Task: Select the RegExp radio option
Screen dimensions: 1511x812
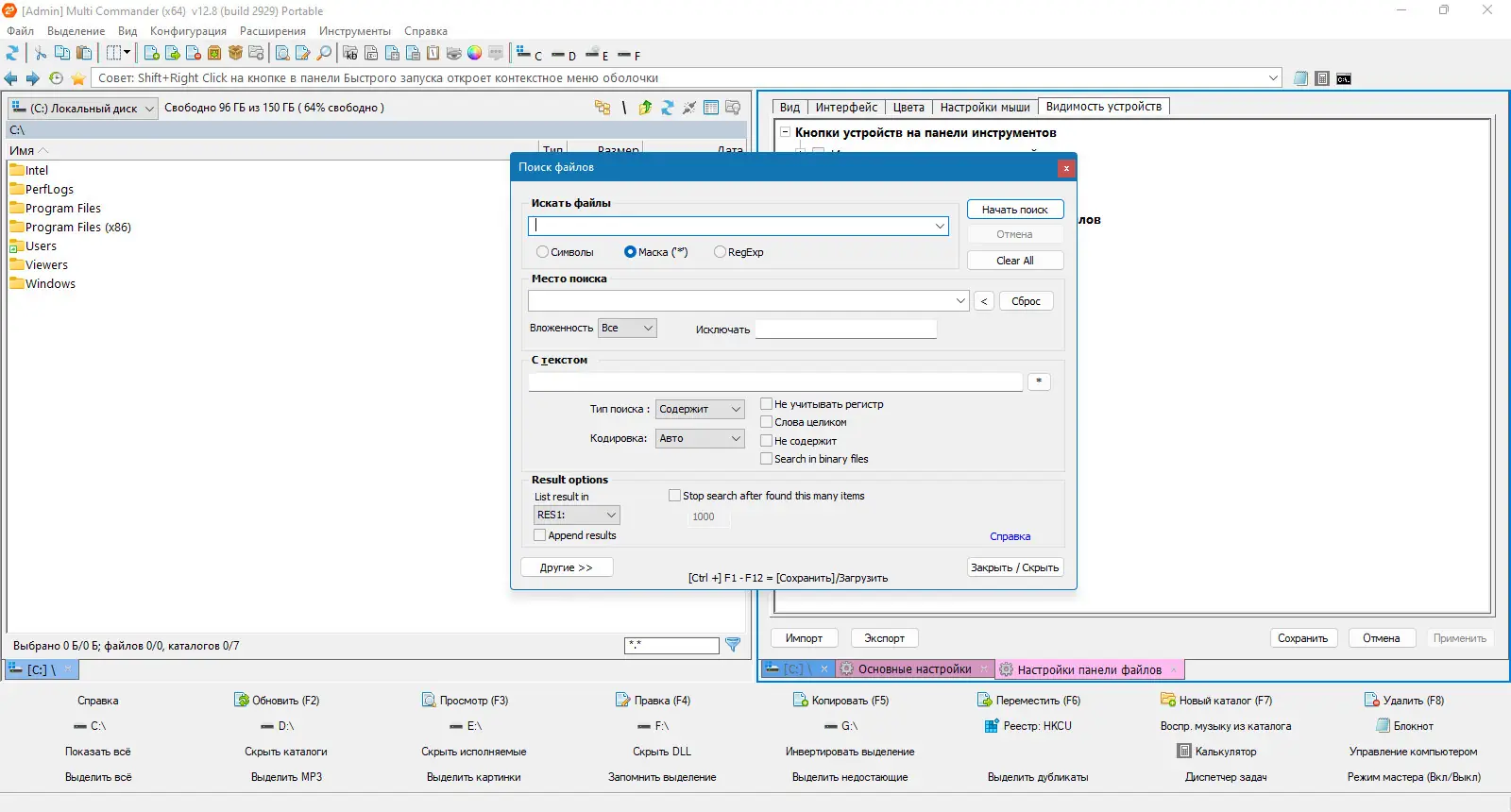Action: coord(720,252)
